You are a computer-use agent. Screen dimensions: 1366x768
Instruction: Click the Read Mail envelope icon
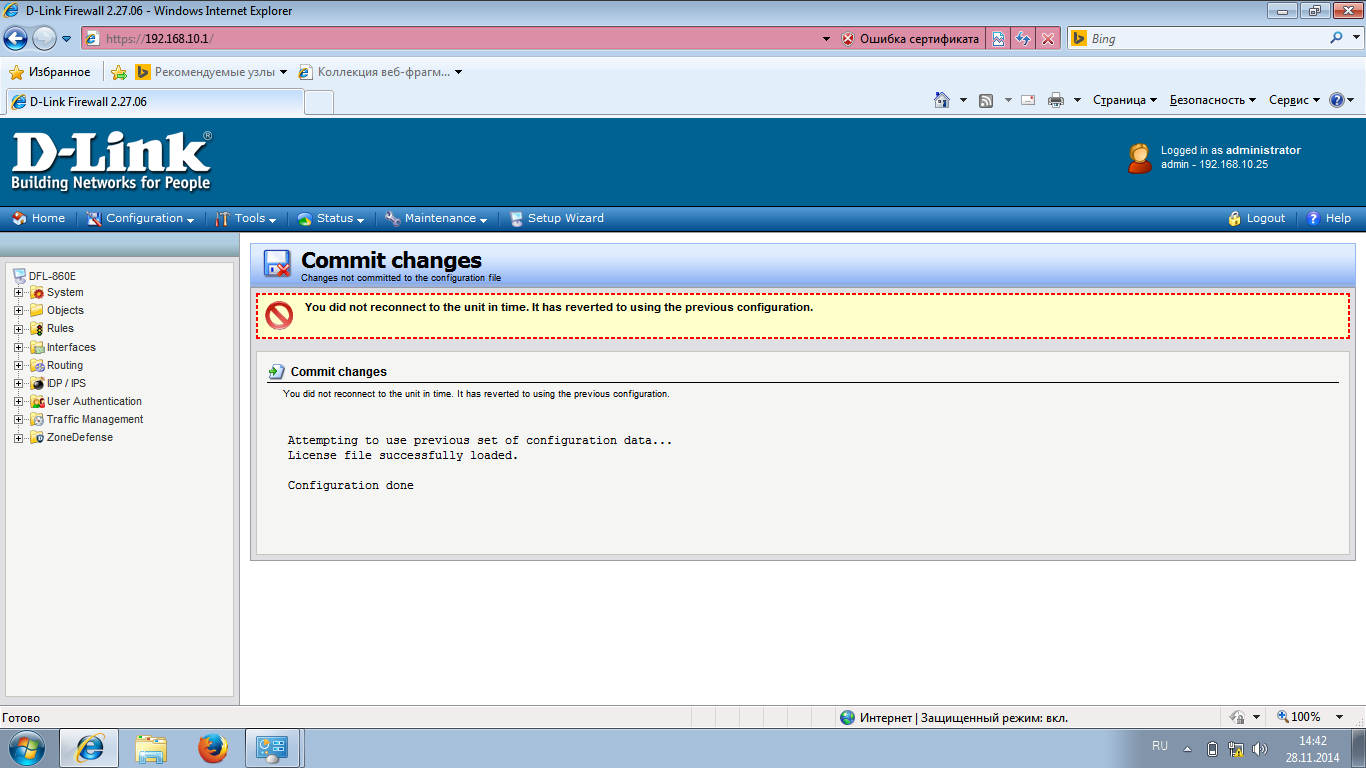pos(1027,100)
